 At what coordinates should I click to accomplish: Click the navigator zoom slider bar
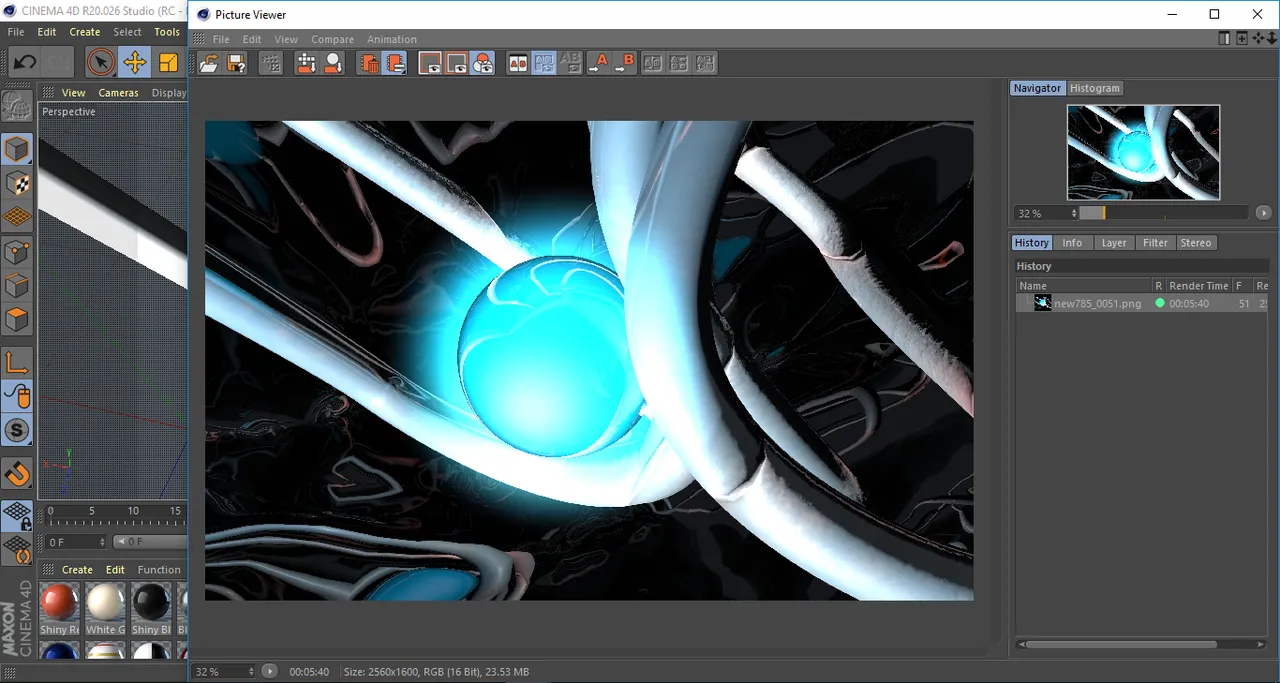(1164, 213)
